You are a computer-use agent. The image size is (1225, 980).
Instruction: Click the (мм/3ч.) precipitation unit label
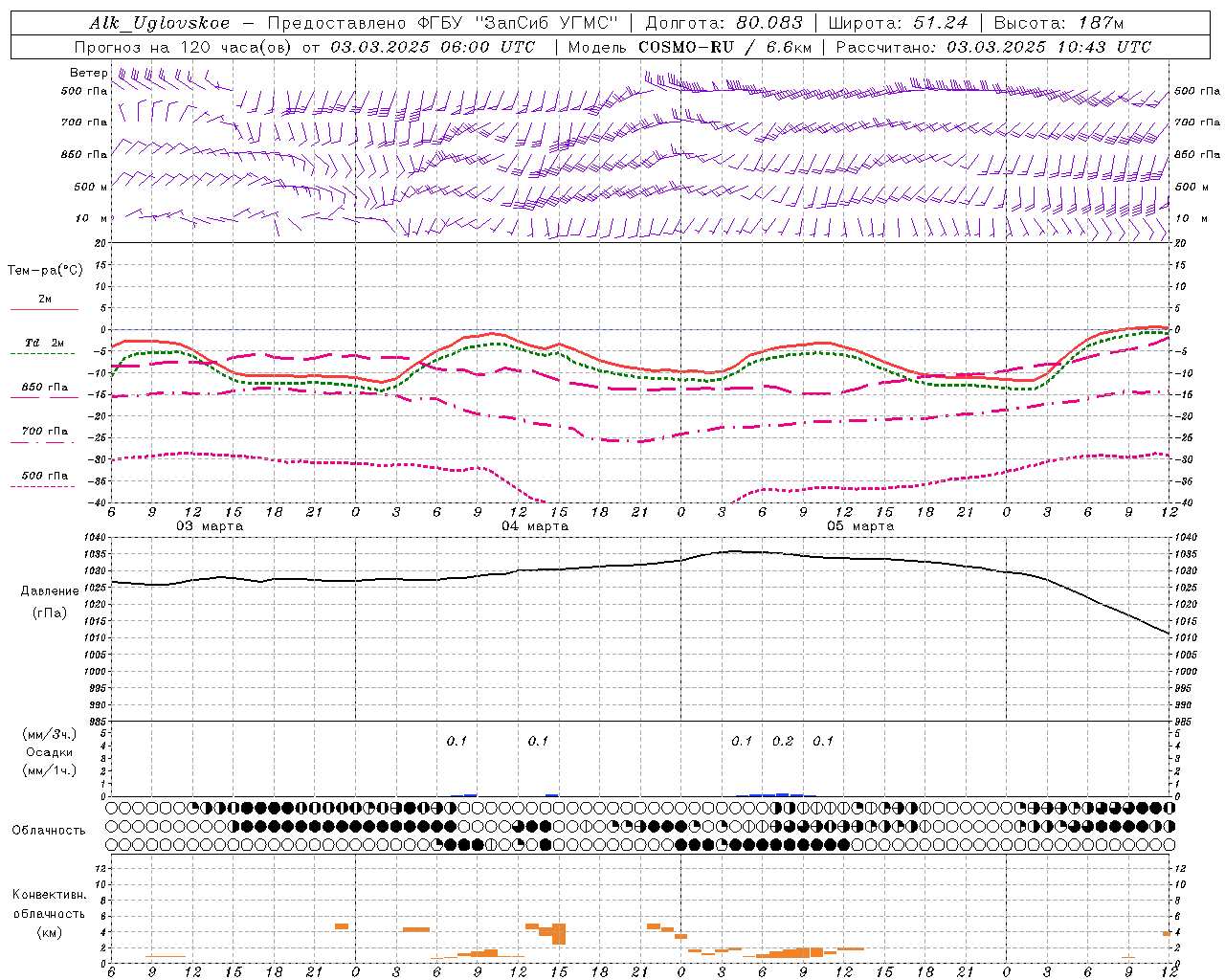pos(50,734)
